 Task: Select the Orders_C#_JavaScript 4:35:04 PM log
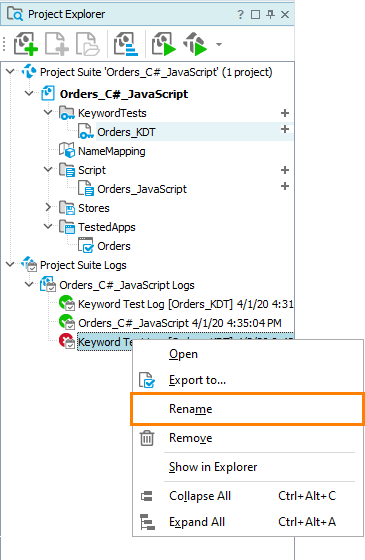click(x=180, y=322)
